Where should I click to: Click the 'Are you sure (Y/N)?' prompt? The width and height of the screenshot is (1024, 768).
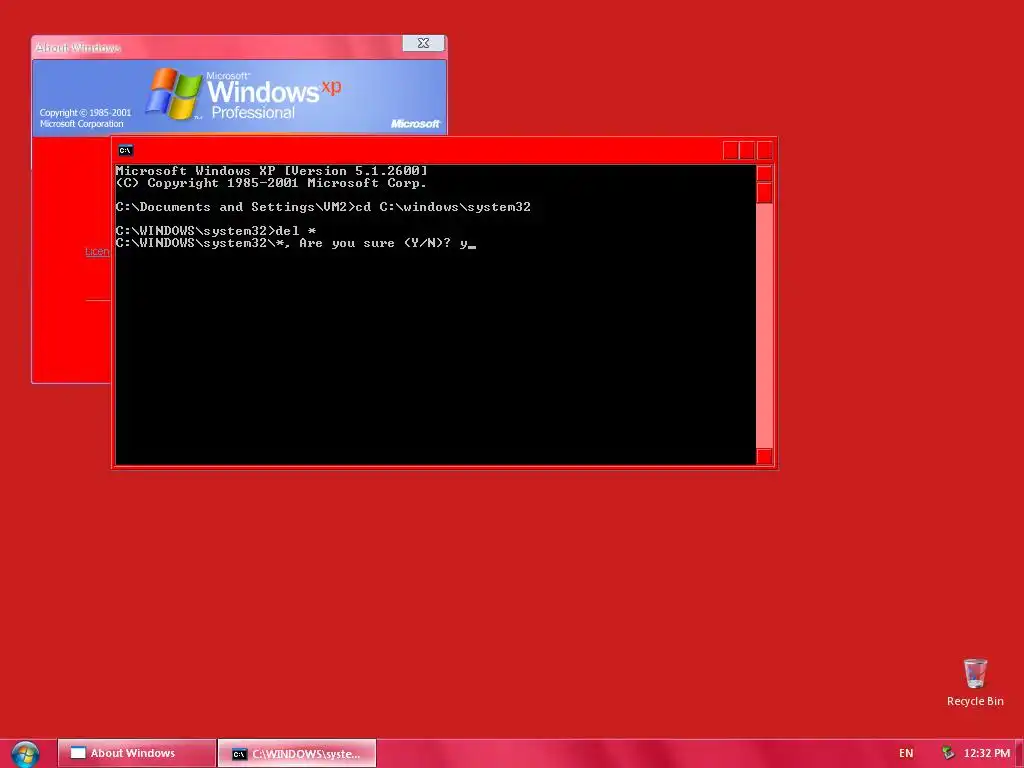[x=375, y=243]
